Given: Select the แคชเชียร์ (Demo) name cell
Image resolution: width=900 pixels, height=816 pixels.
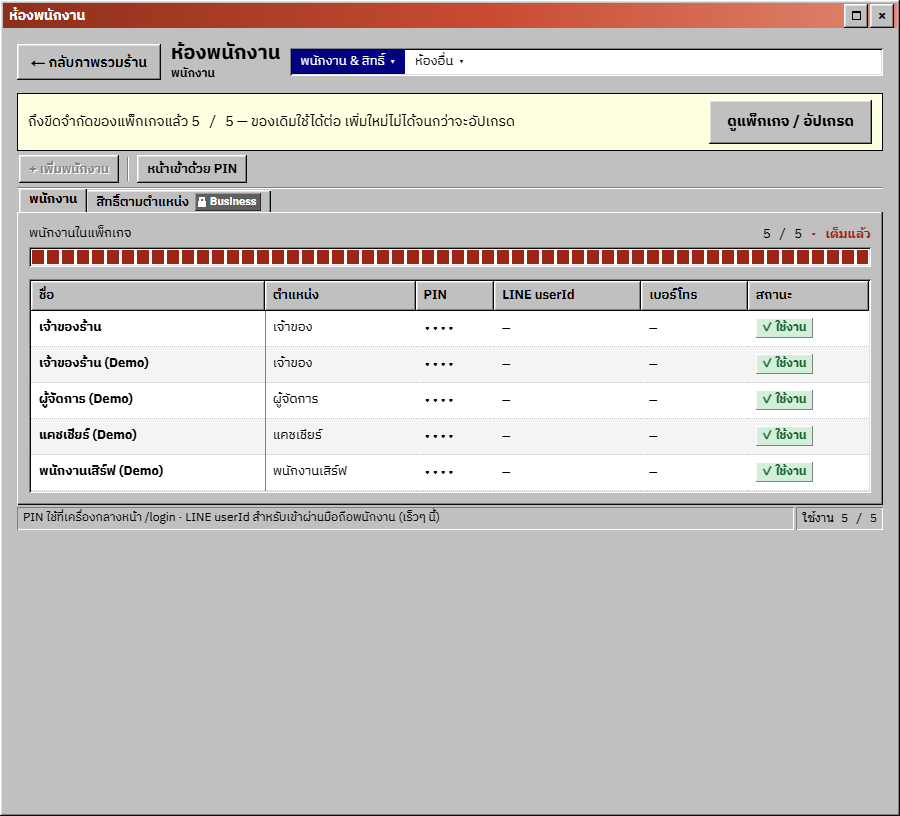Looking at the screenshot, I should (148, 436).
